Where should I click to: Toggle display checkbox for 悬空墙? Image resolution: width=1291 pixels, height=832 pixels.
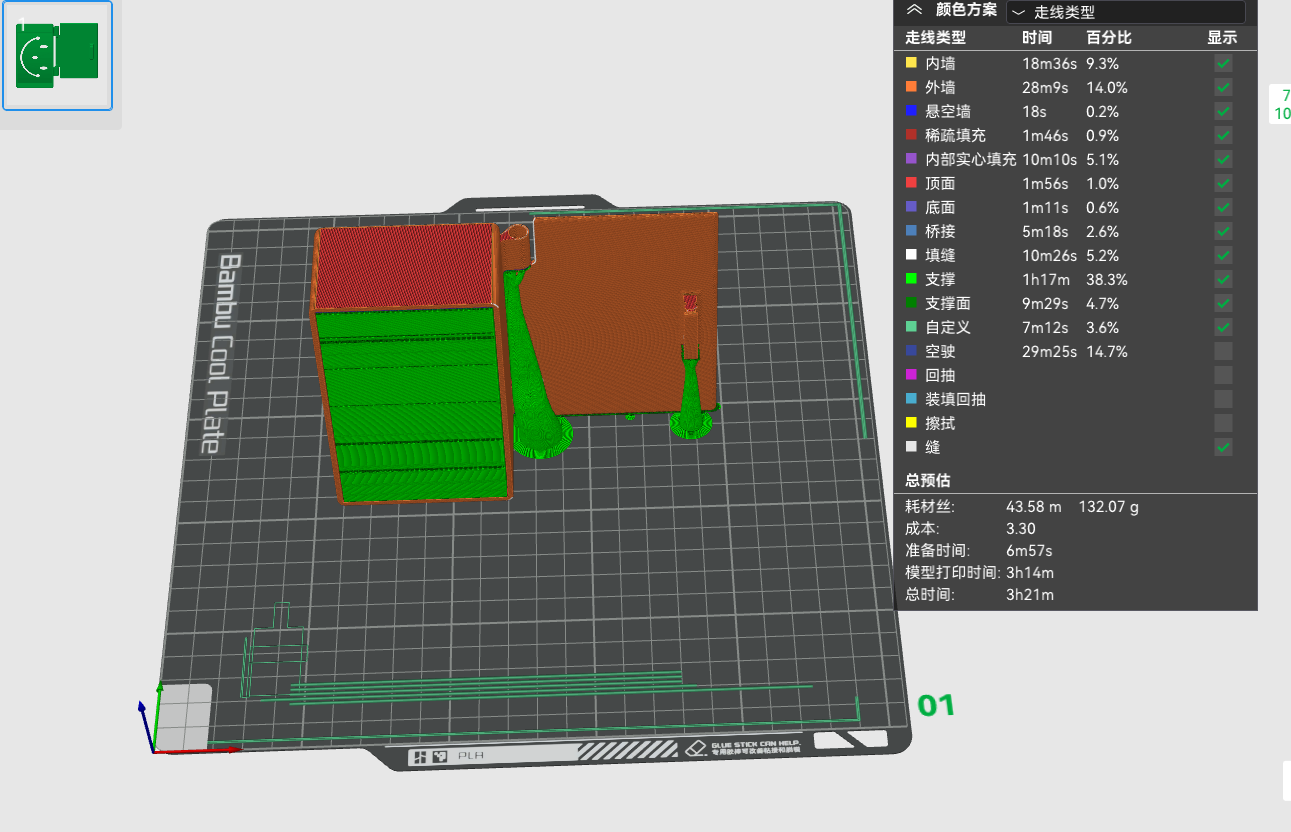click(x=1223, y=111)
